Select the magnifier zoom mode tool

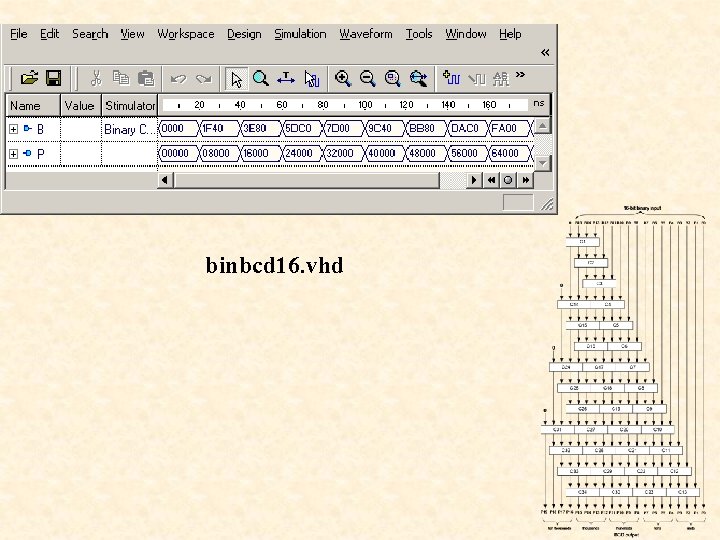coord(261,79)
